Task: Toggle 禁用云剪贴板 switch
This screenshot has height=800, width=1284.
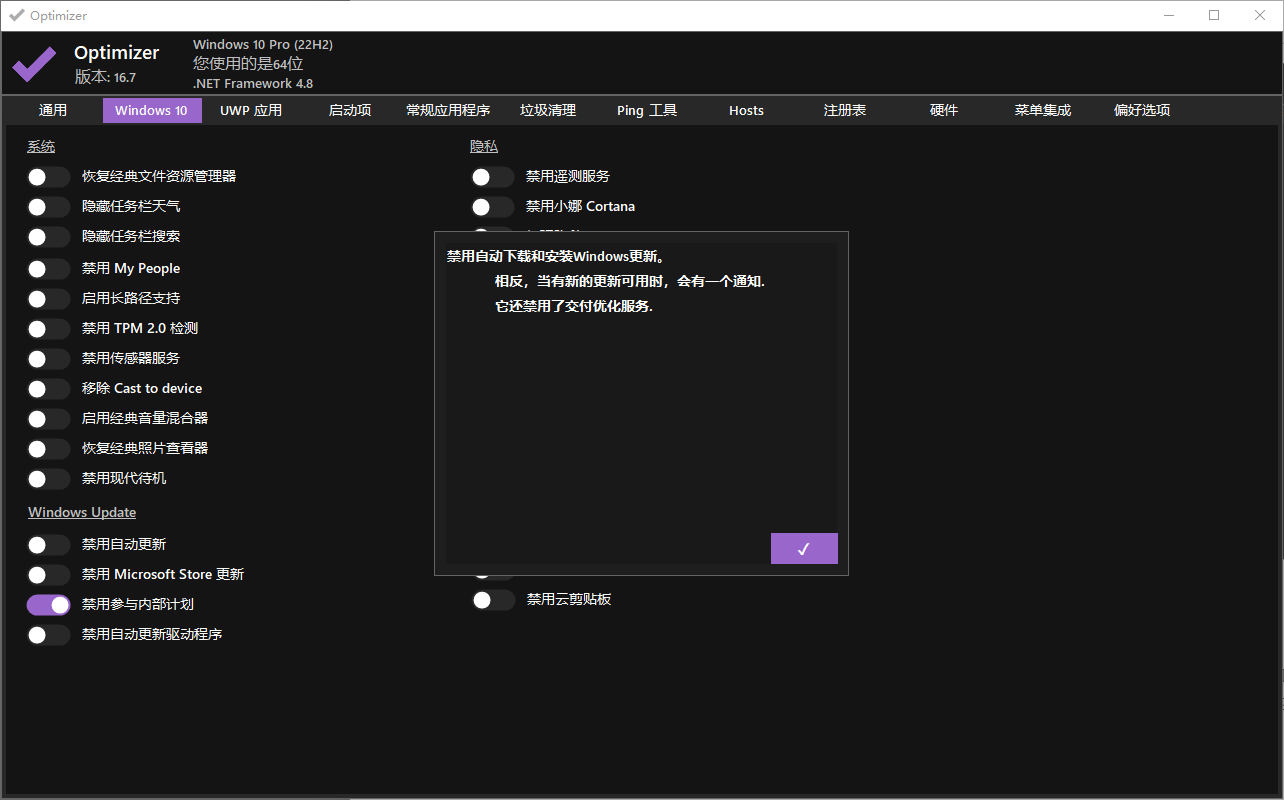Action: pos(493,600)
